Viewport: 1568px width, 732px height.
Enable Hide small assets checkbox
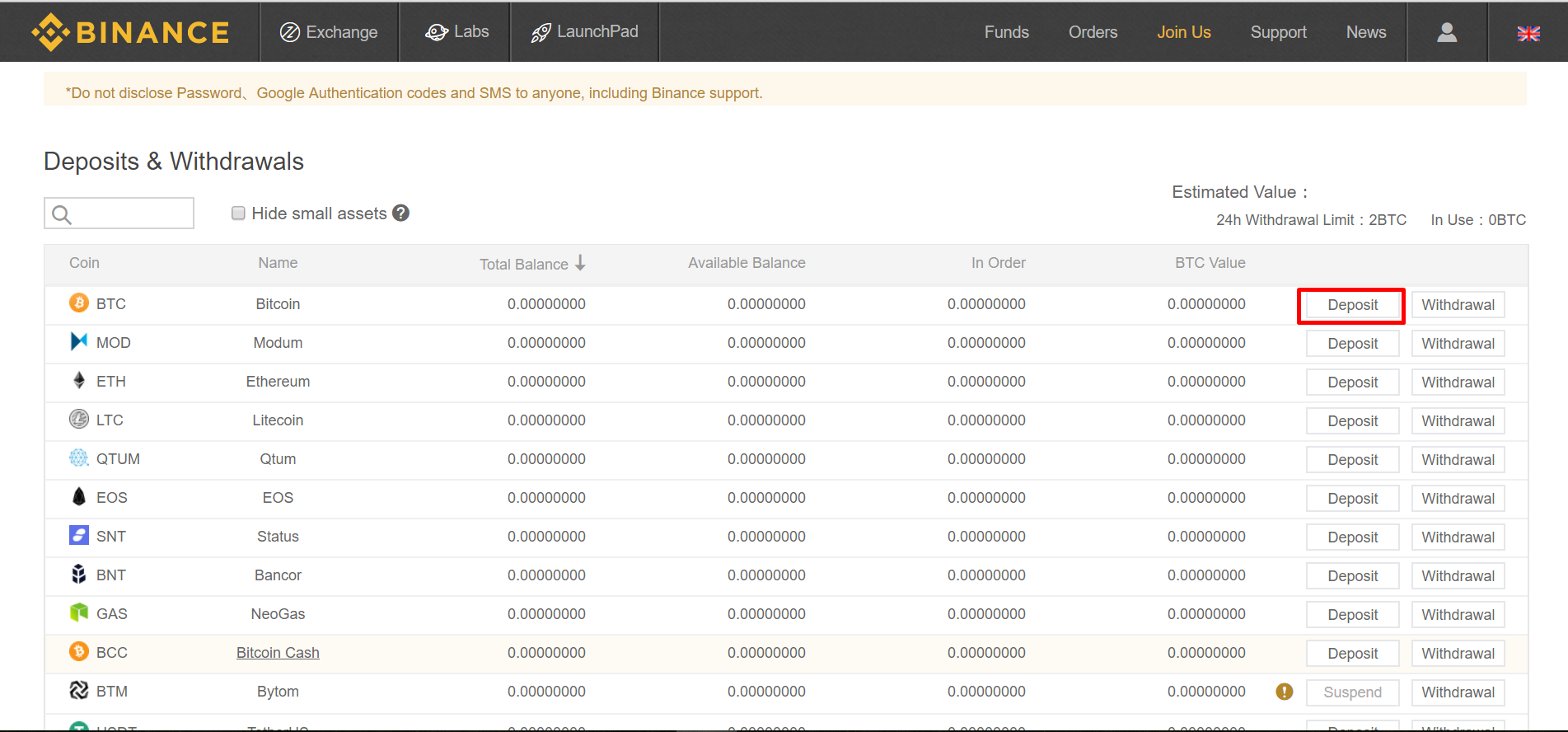coord(239,213)
